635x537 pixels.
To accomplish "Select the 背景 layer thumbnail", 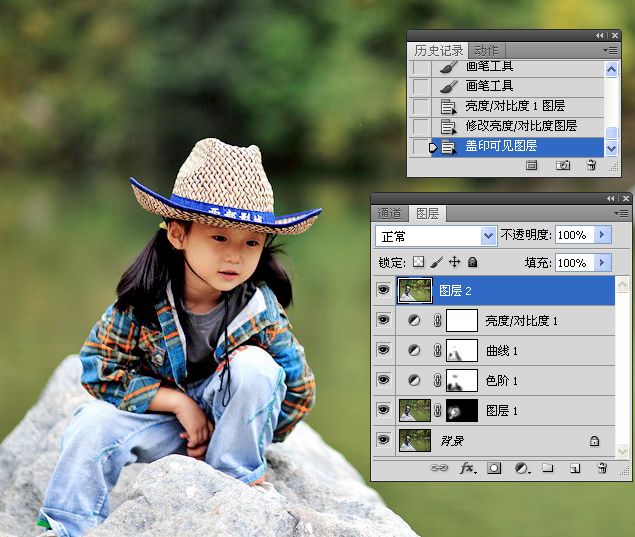I will pos(415,440).
